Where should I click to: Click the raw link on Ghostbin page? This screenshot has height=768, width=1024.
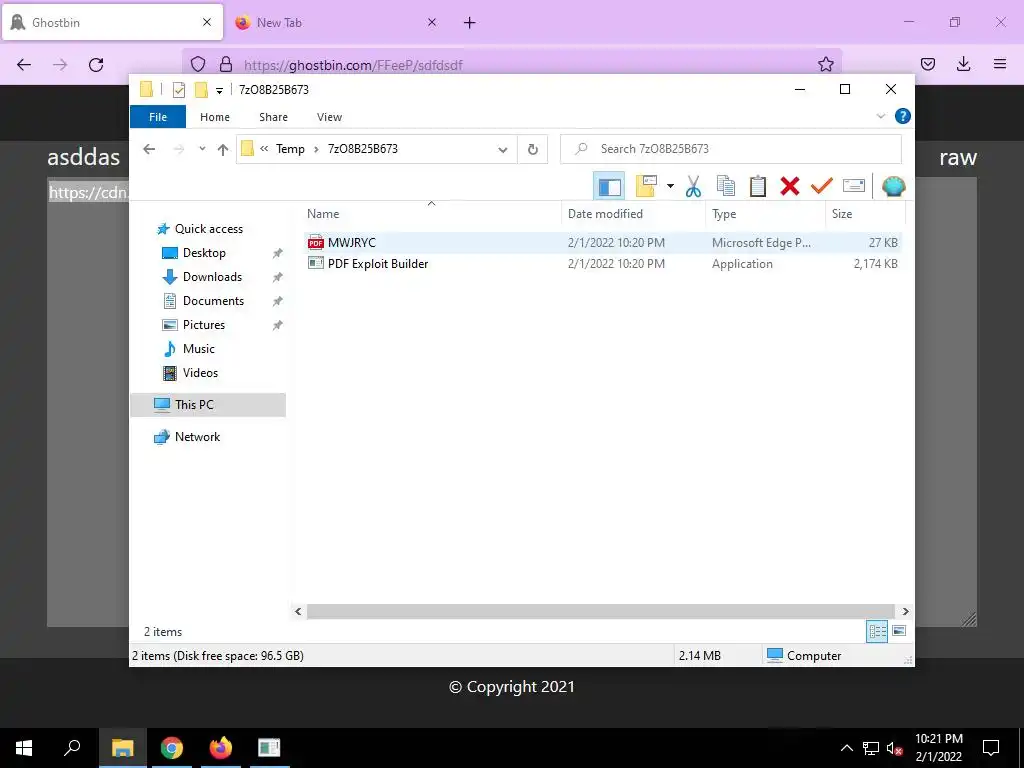click(x=957, y=157)
